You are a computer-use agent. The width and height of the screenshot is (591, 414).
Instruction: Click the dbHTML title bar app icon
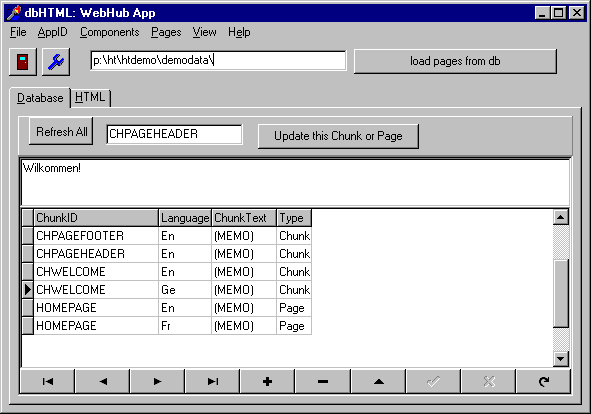point(14,13)
